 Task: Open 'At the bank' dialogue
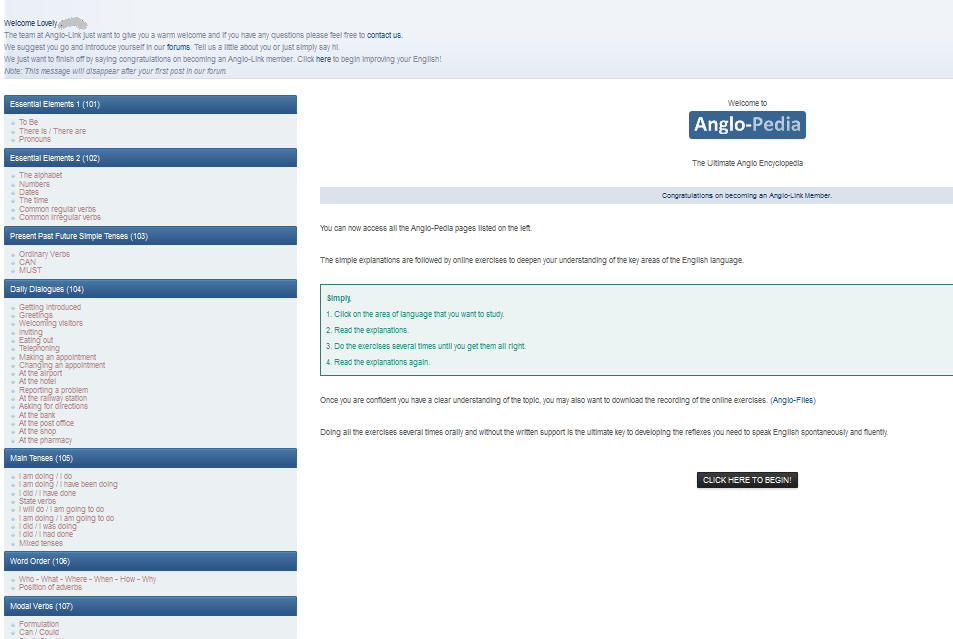36,415
